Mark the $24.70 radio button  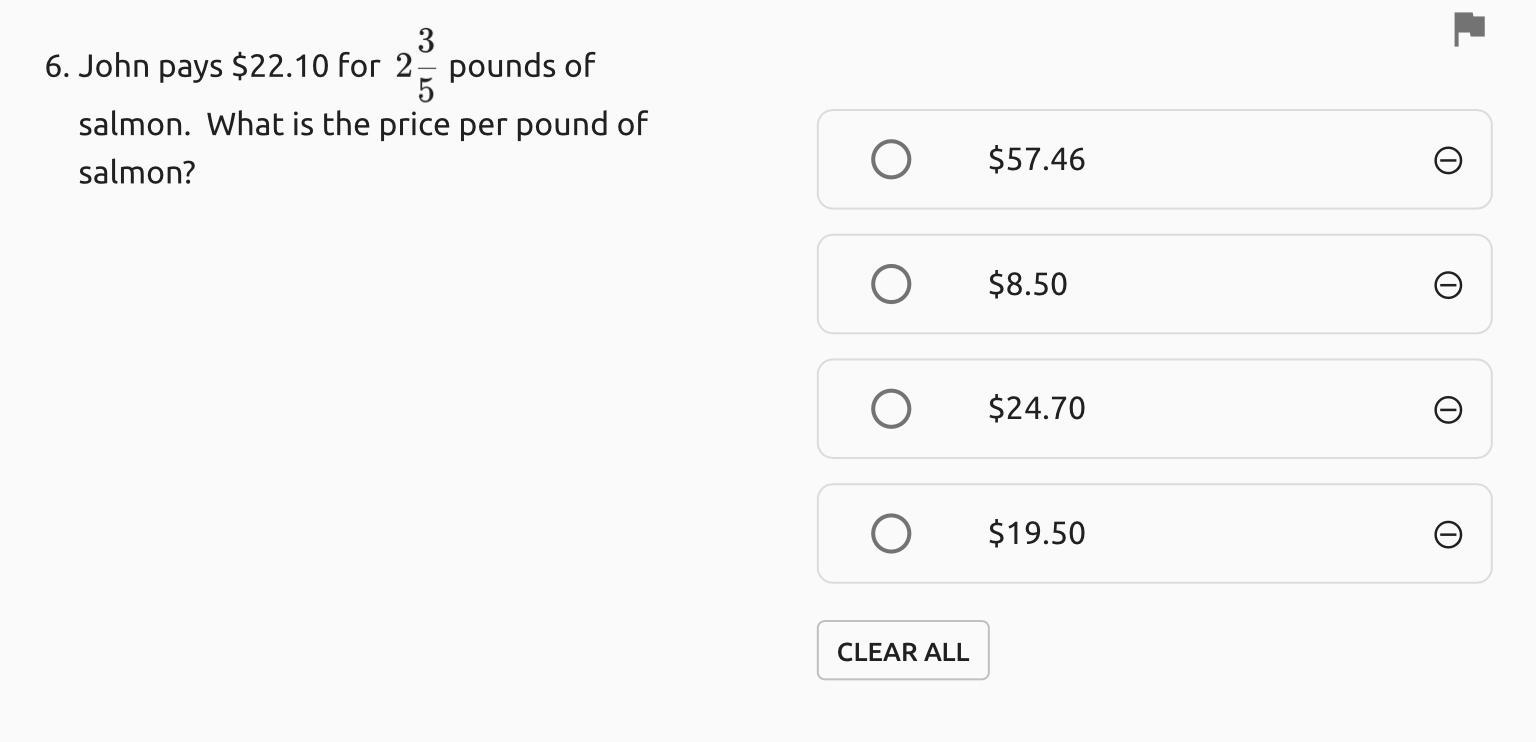click(891, 408)
